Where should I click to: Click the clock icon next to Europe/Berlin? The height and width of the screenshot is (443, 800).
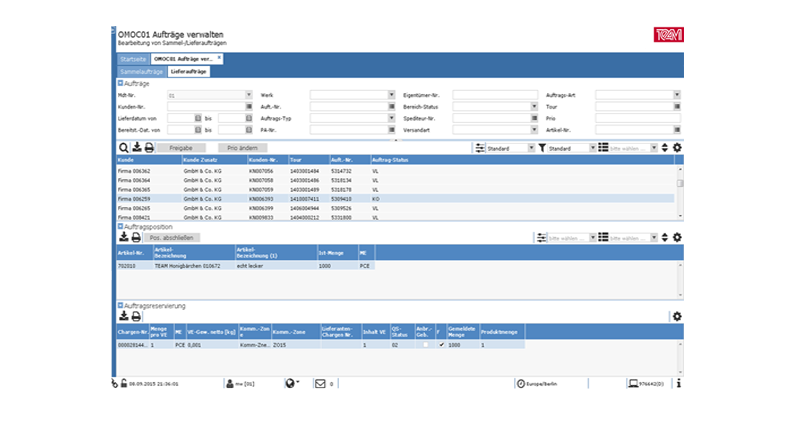coord(521,384)
